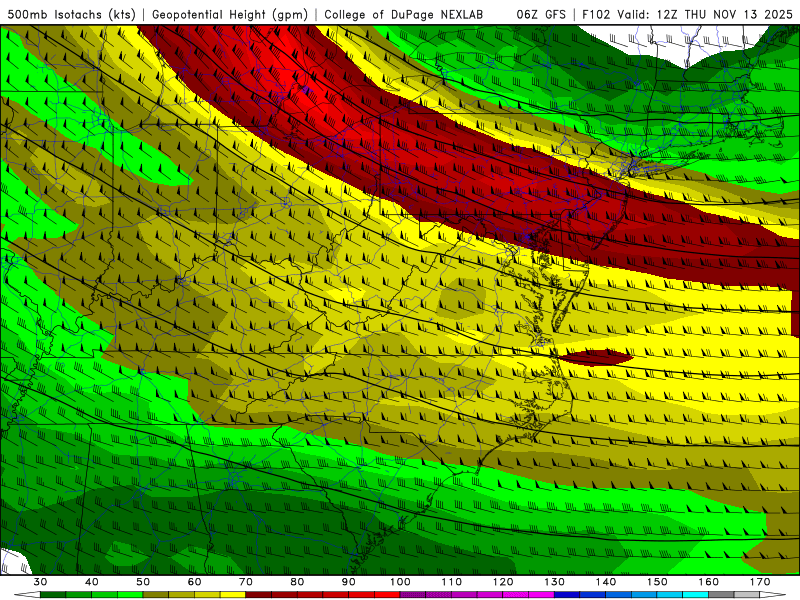Image resolution: width=800 pixels, height=600 pixels.
Task: Click the '500mb Isotachs (kts)' title text
Action: point(71,15)
